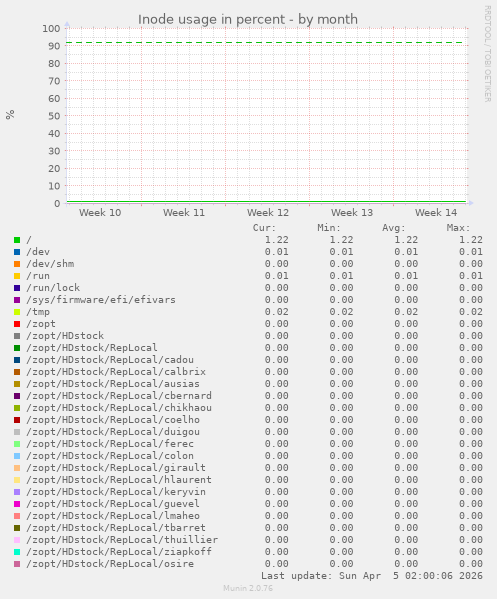Click the Week 13 axis label

[x=352, y=213]
